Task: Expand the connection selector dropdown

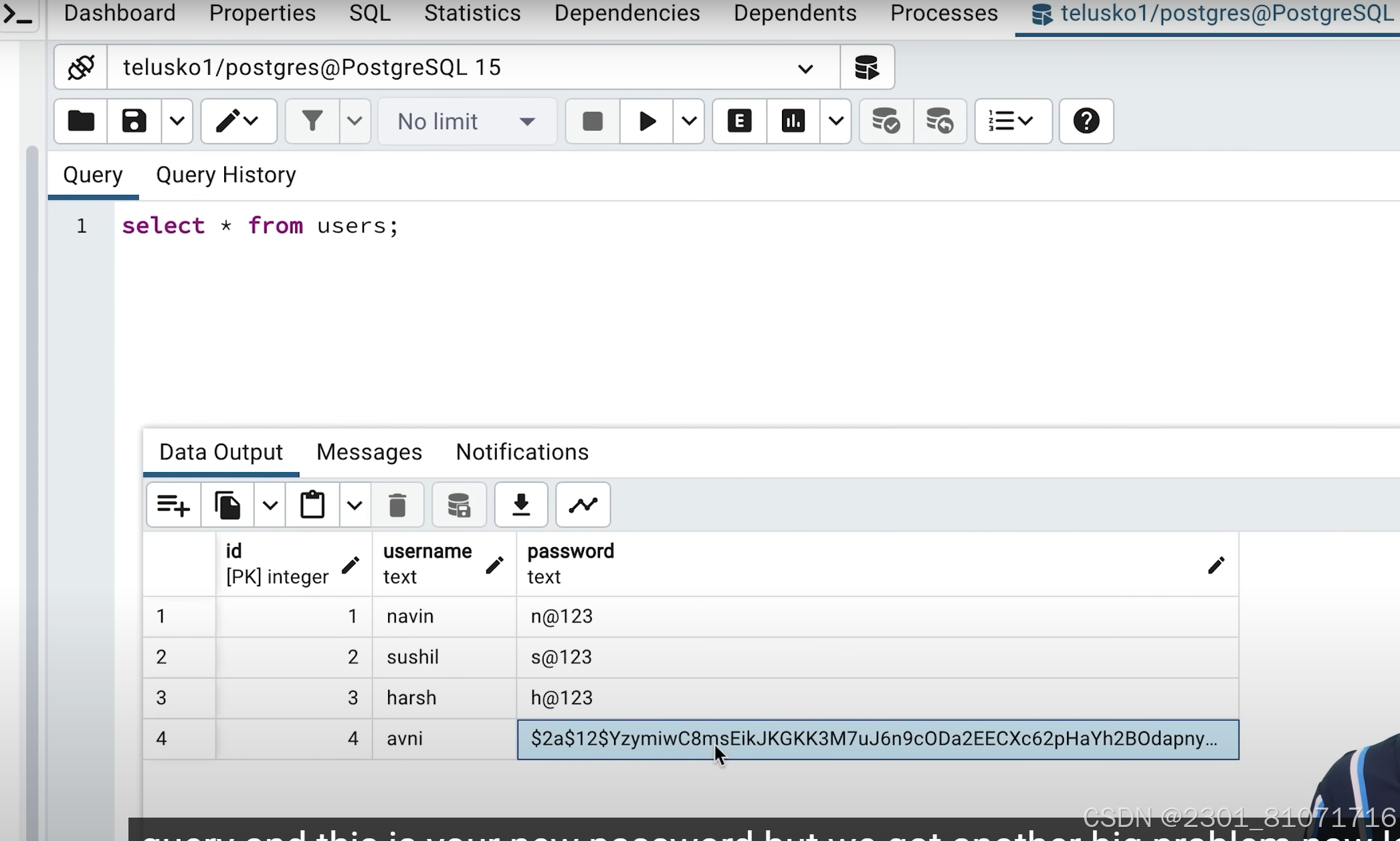Action: 805,67
